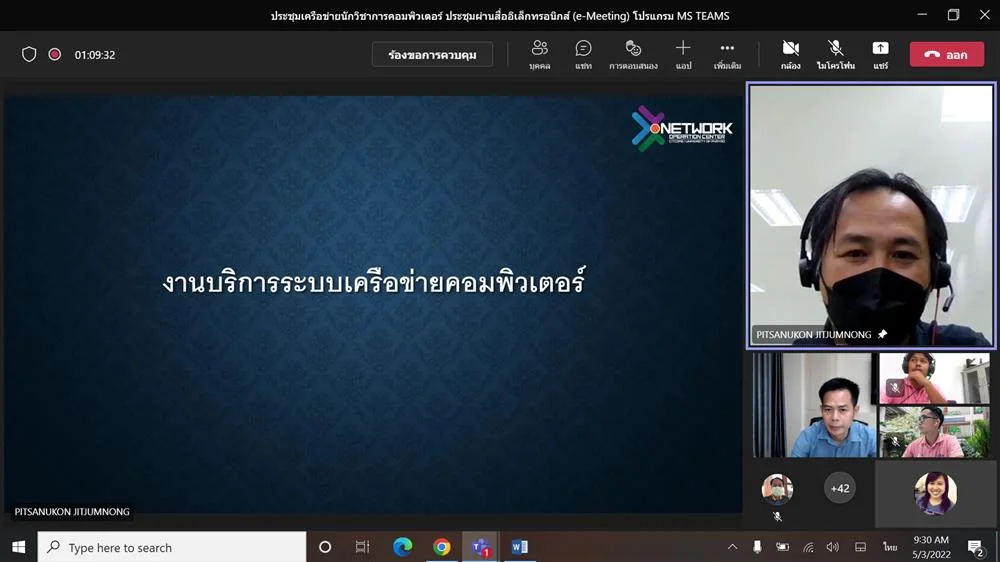Open the +42 more participants overflow

(x=840, y=488)
